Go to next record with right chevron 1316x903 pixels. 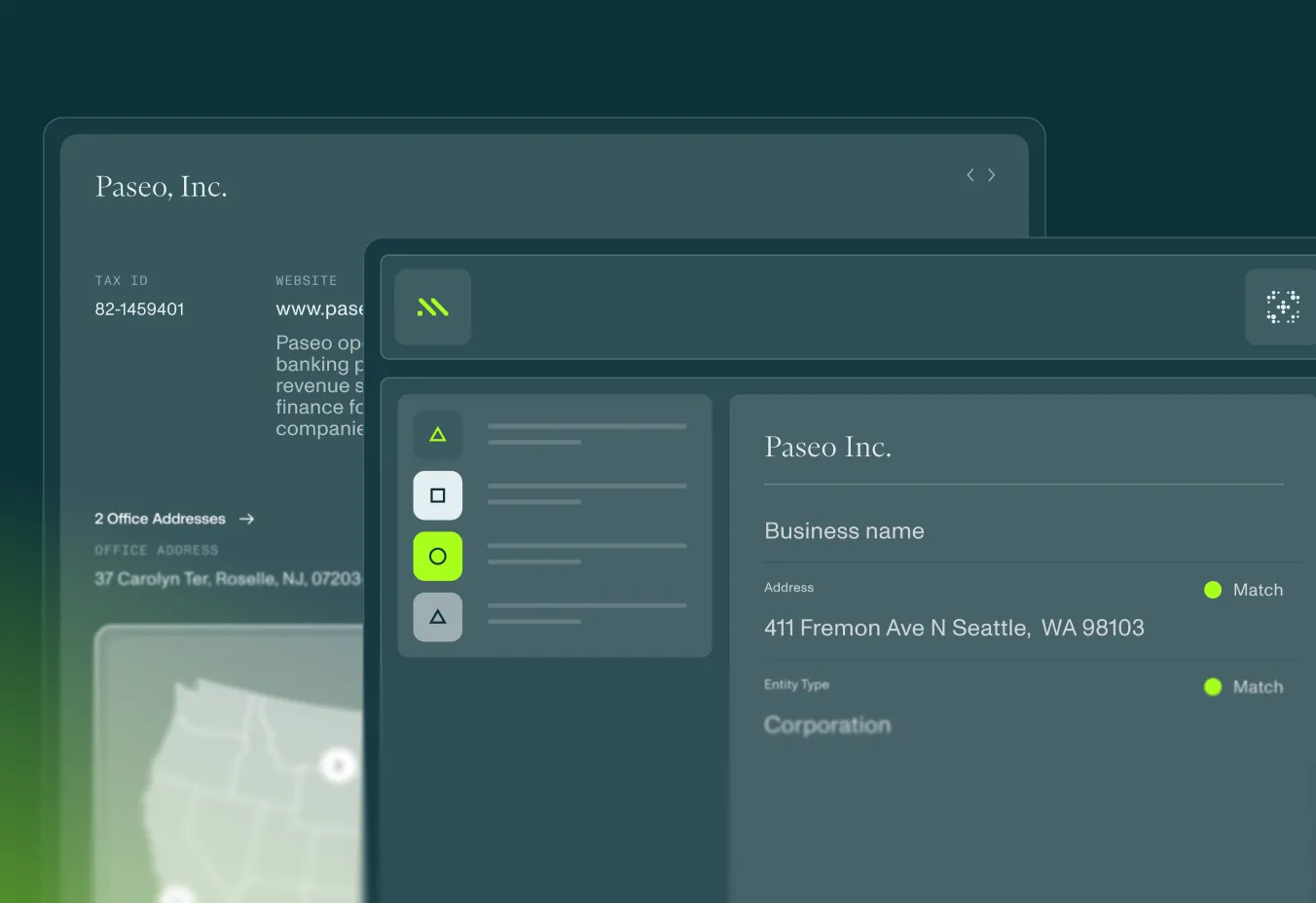tap(992, 175)
